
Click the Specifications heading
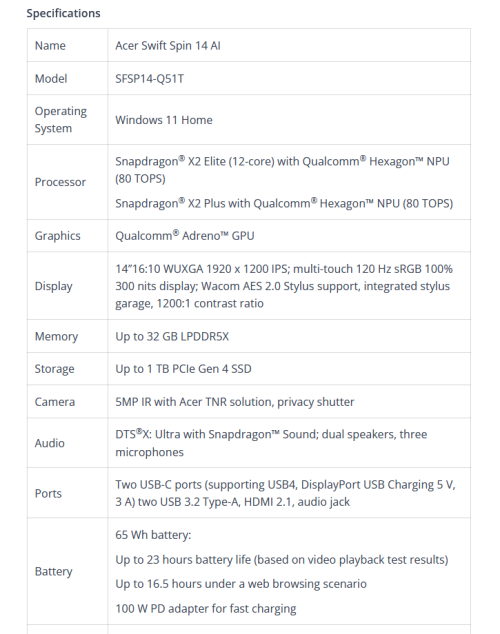(x=63, y=13)
